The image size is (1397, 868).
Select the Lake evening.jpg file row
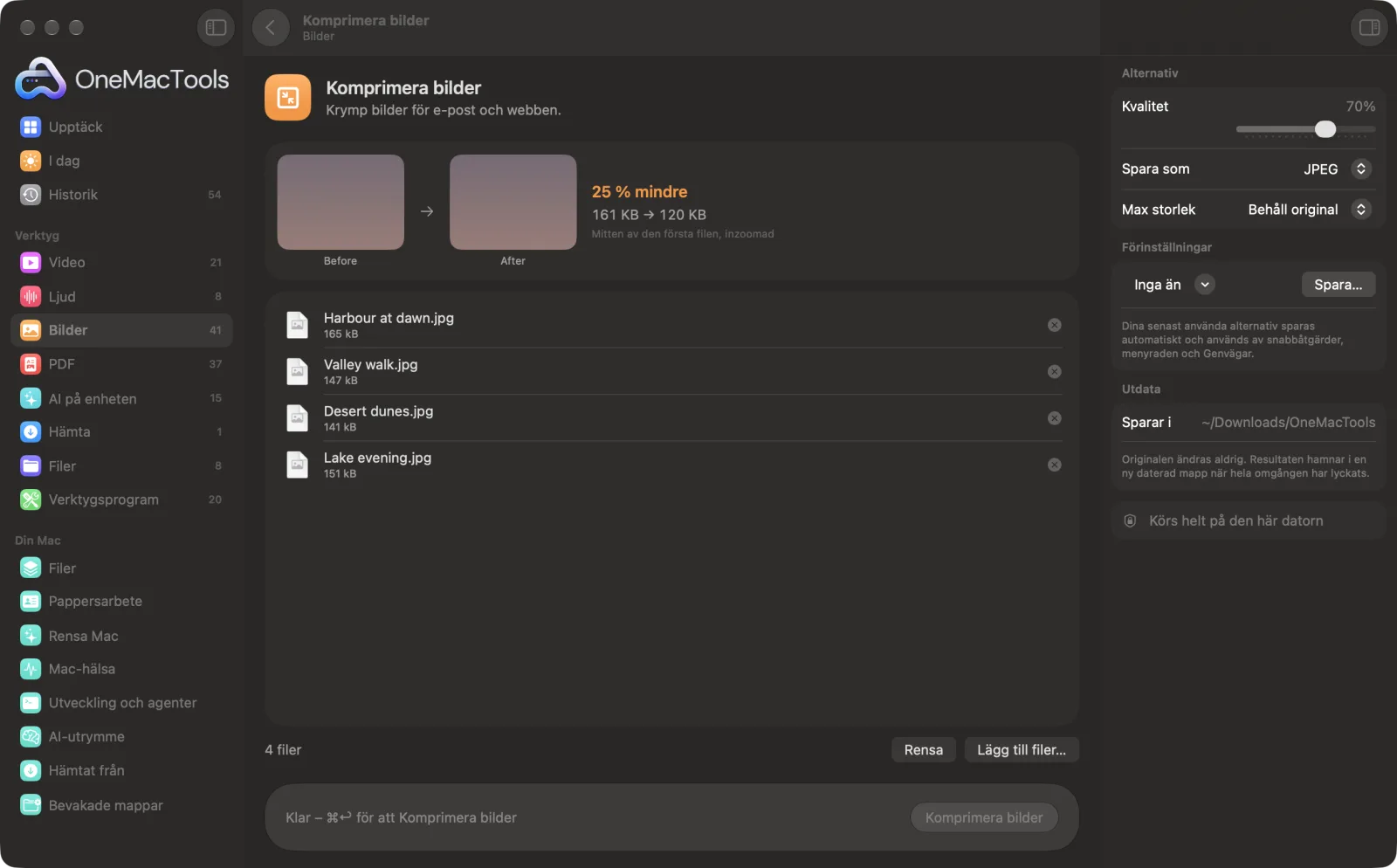pos(671,465)
